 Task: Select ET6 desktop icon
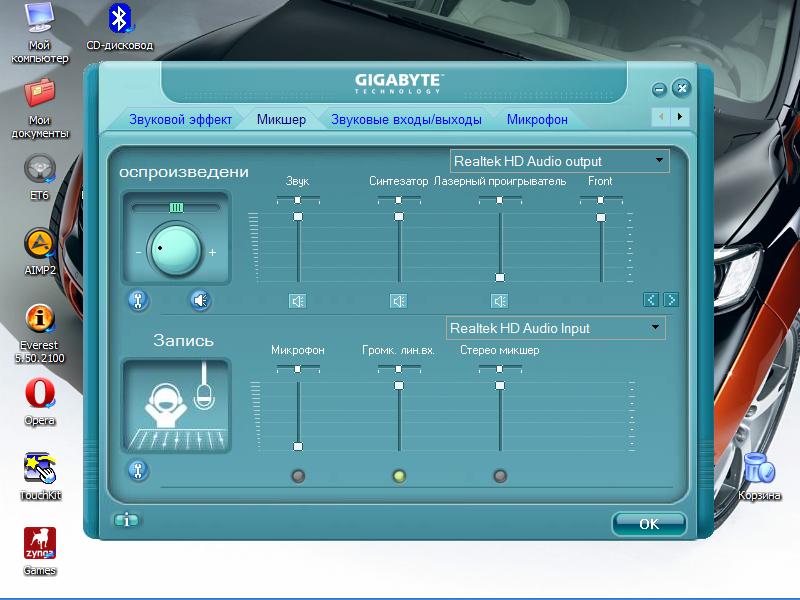[40, 178]
